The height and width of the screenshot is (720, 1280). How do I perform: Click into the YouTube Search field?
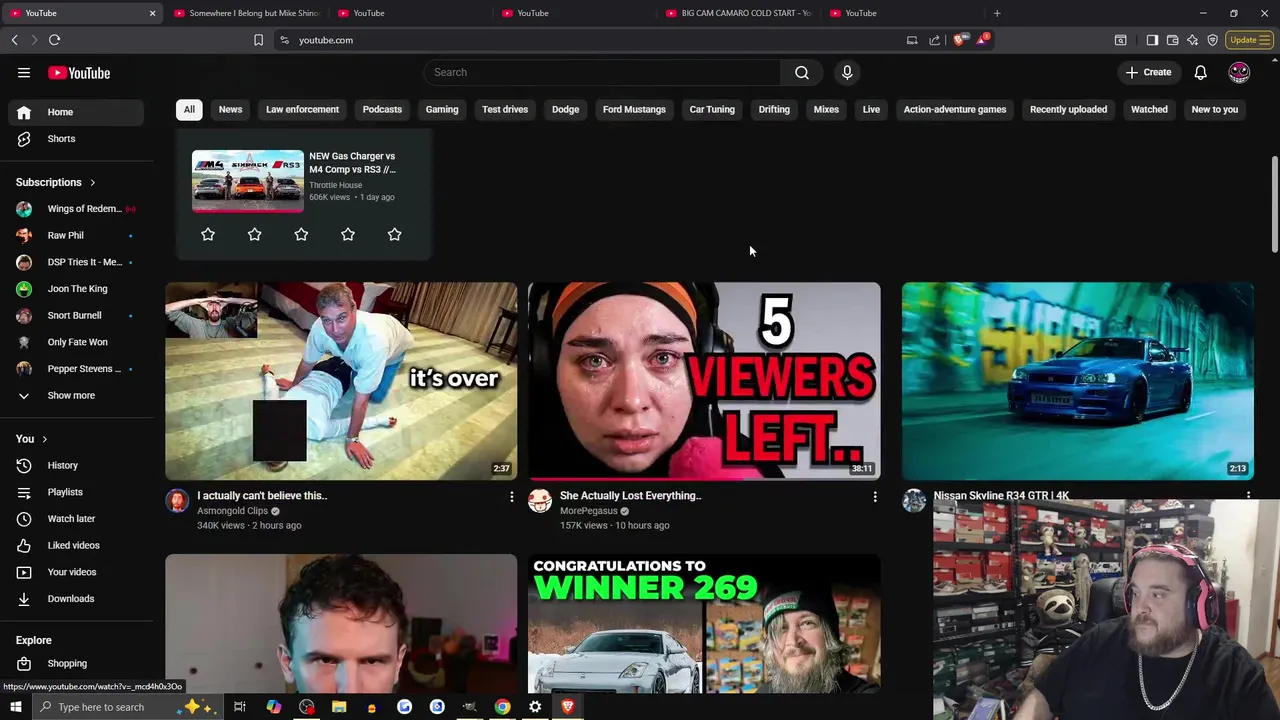(602, 72)
